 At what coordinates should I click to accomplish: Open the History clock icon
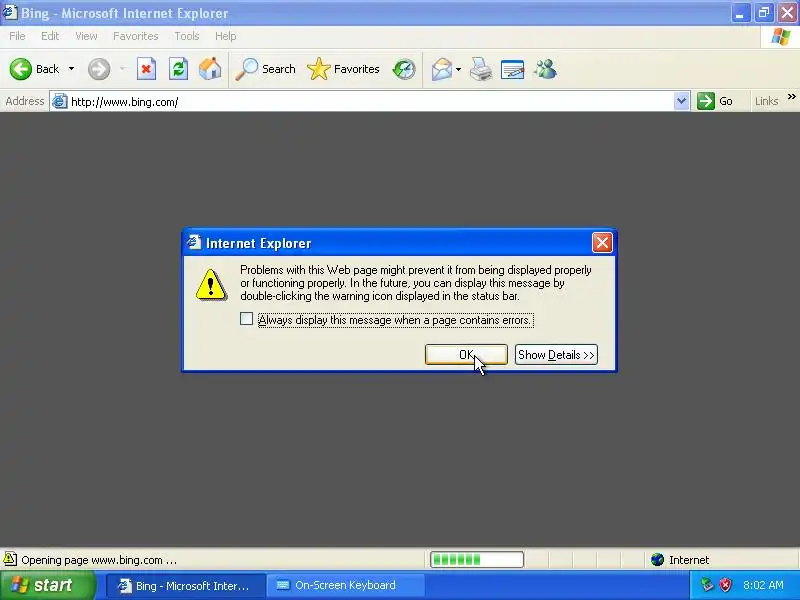coord(404,69)
